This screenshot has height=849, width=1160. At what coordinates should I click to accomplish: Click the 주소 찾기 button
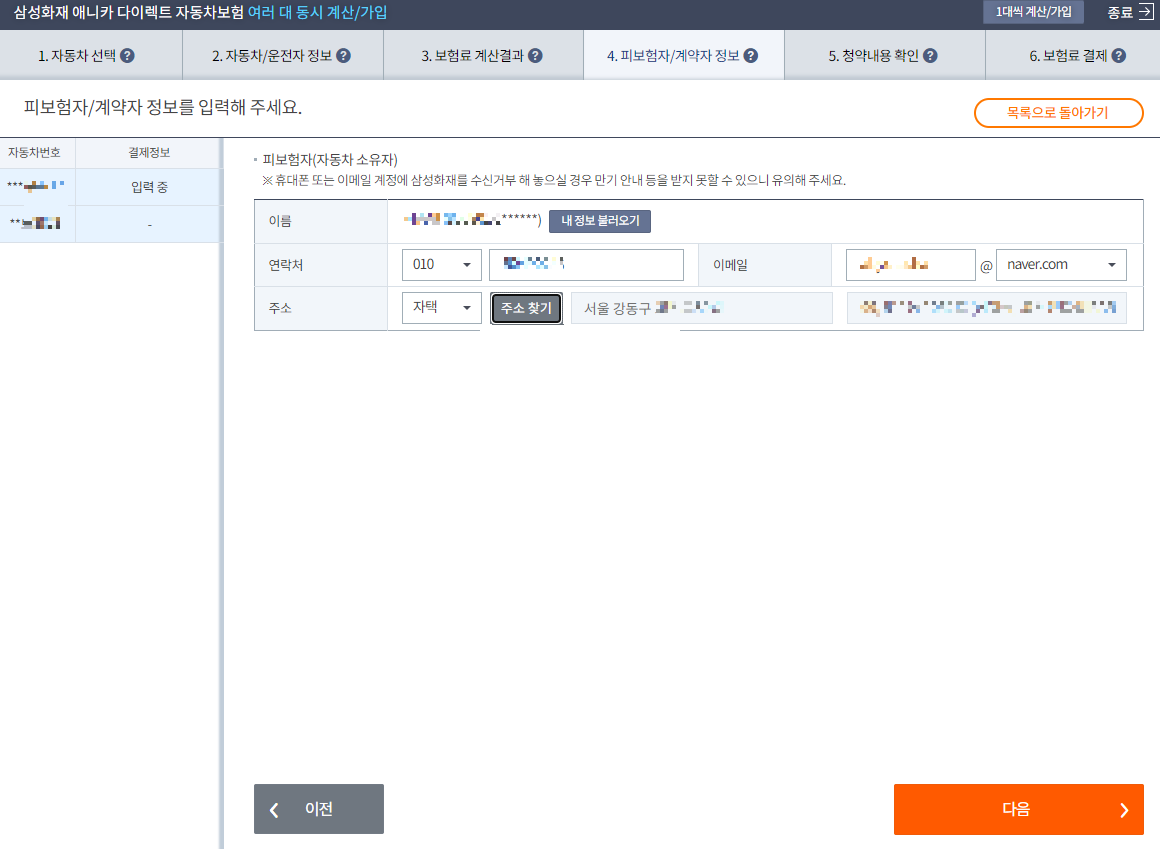tap(526, 308)
